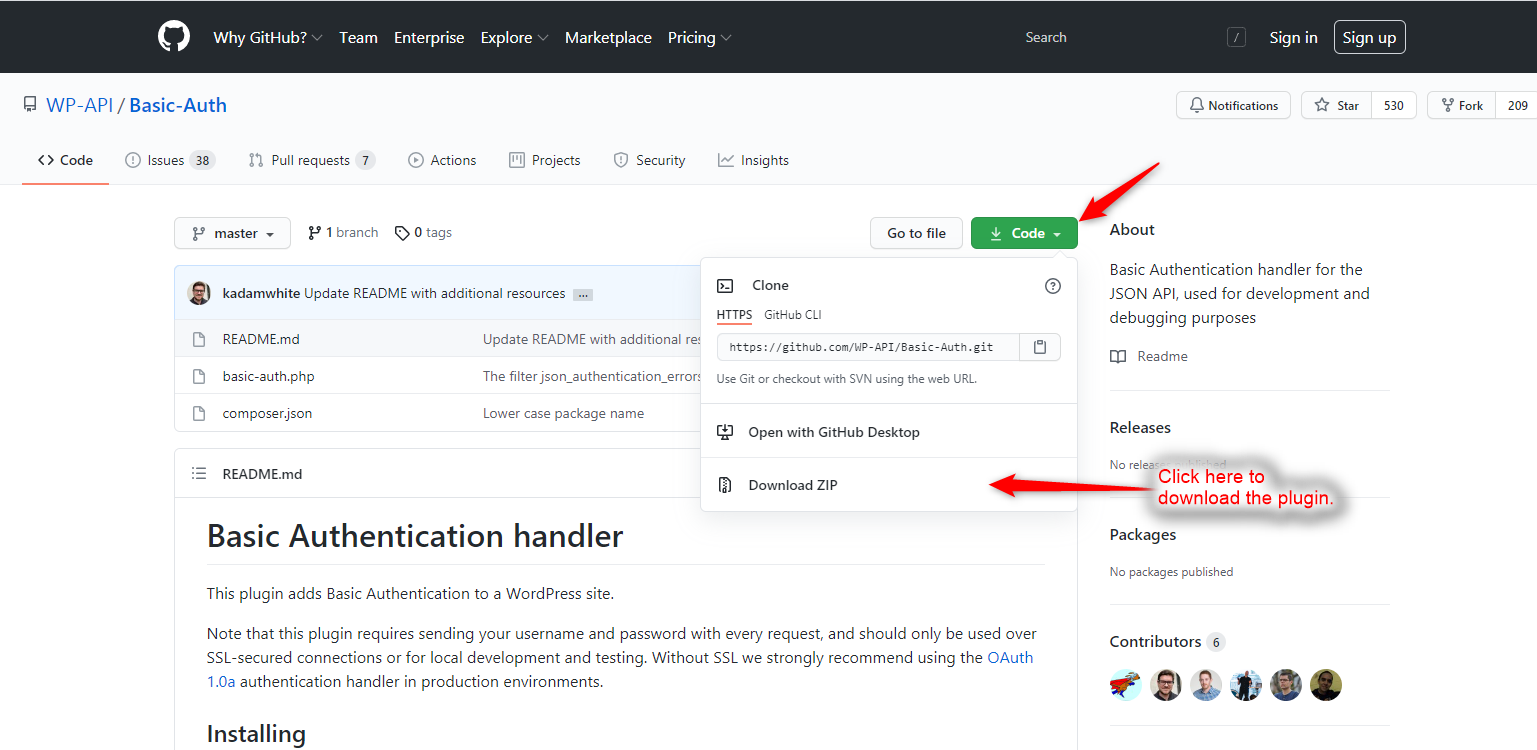View the 0 tags link
Image resolution: width=1537 pixels, height=750 pixels.
[423, 233]
